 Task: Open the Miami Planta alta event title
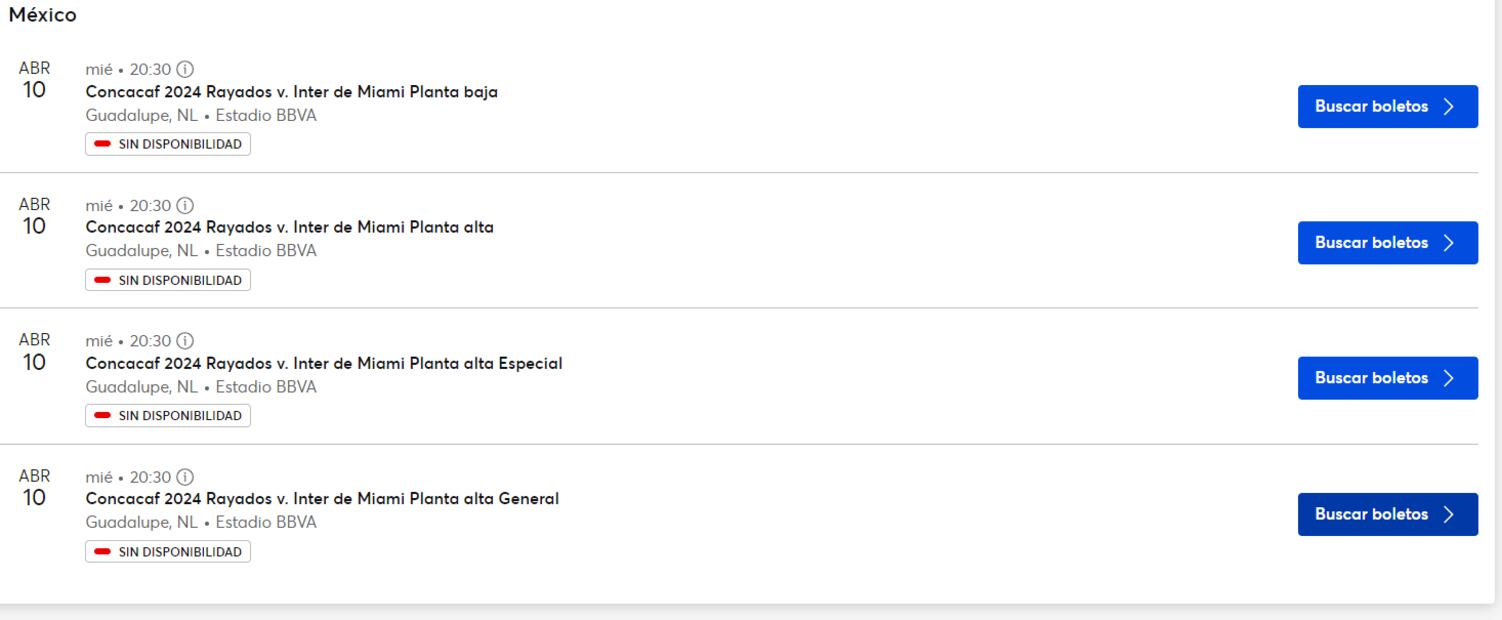(289, 228)
